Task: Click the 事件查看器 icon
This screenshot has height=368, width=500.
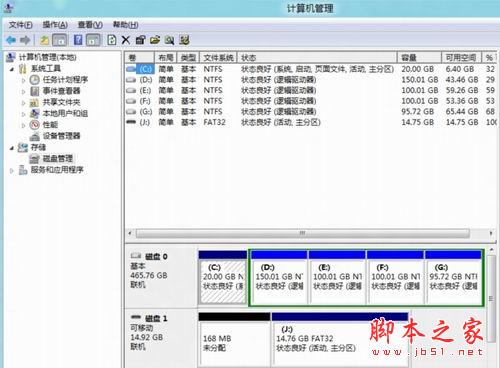Action: coord(35,91)
